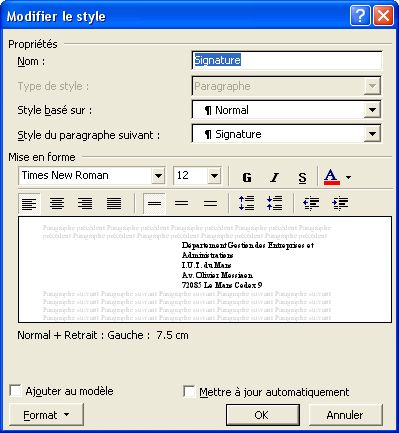Enable the Ajouter au modèle checkbox

(x=15, y=391)
